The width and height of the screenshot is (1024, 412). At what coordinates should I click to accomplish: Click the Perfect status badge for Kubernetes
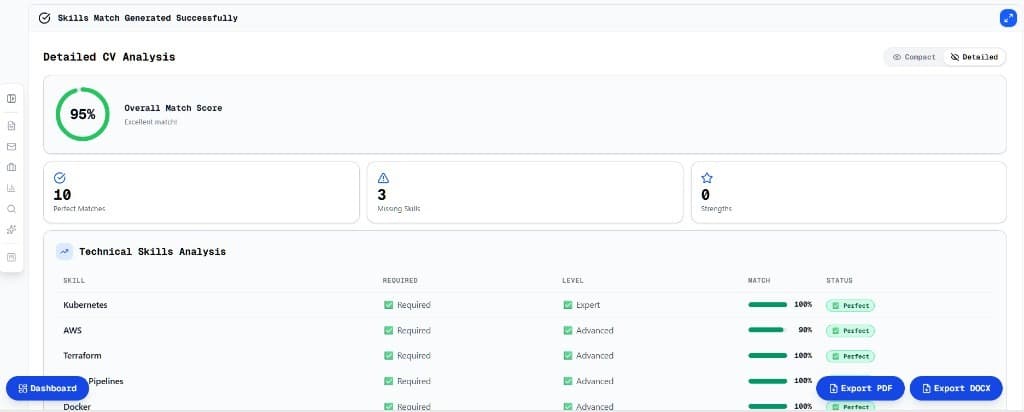click(850, 306)
